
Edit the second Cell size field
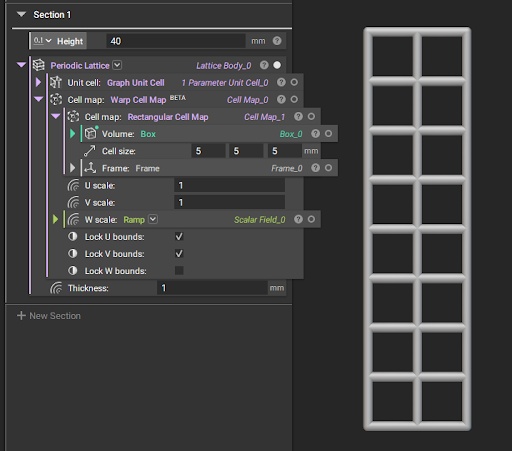(246, 151)
